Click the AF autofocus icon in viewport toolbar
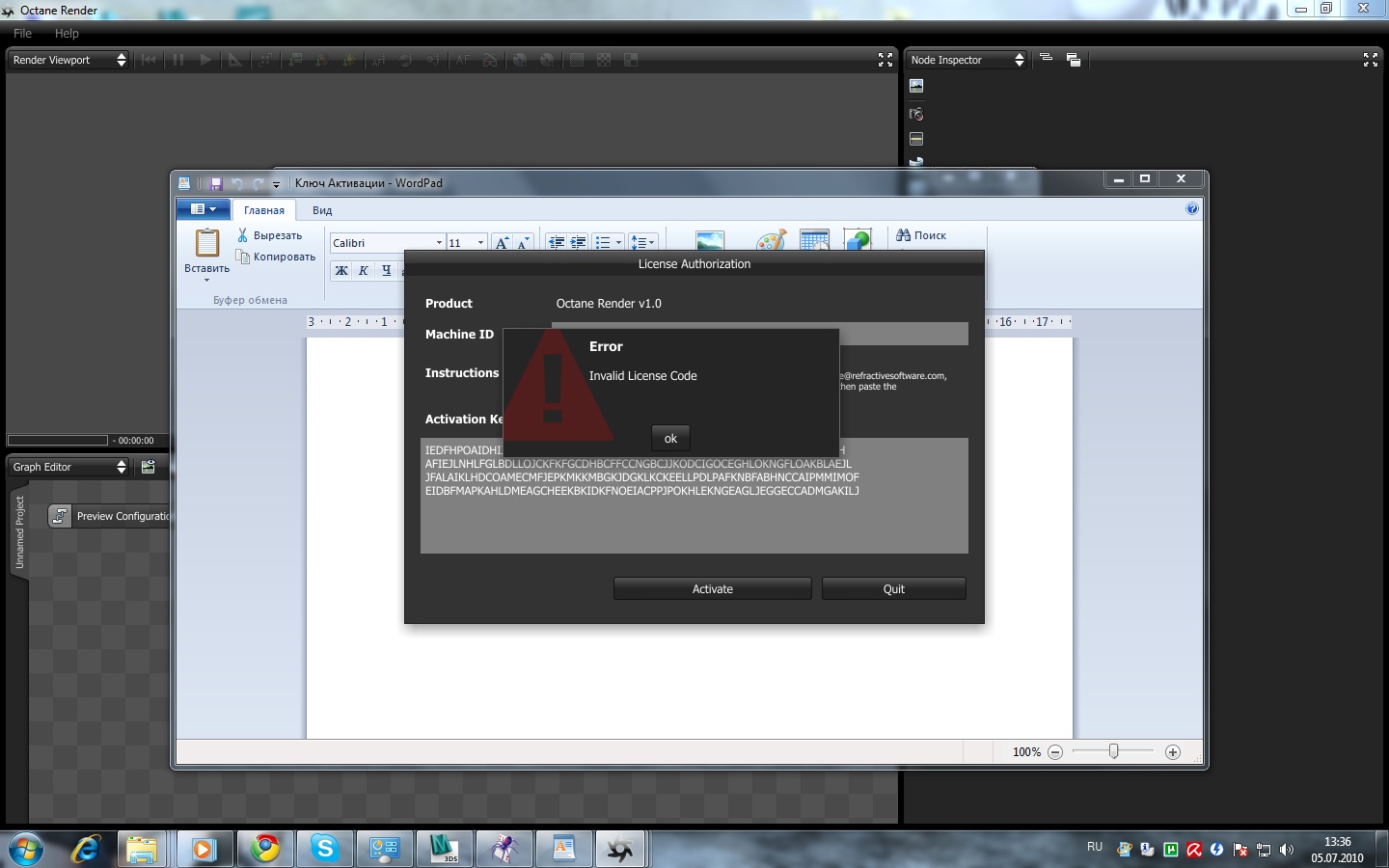The width and height of the screenshot is (1389, 868). tap(463, 60)
